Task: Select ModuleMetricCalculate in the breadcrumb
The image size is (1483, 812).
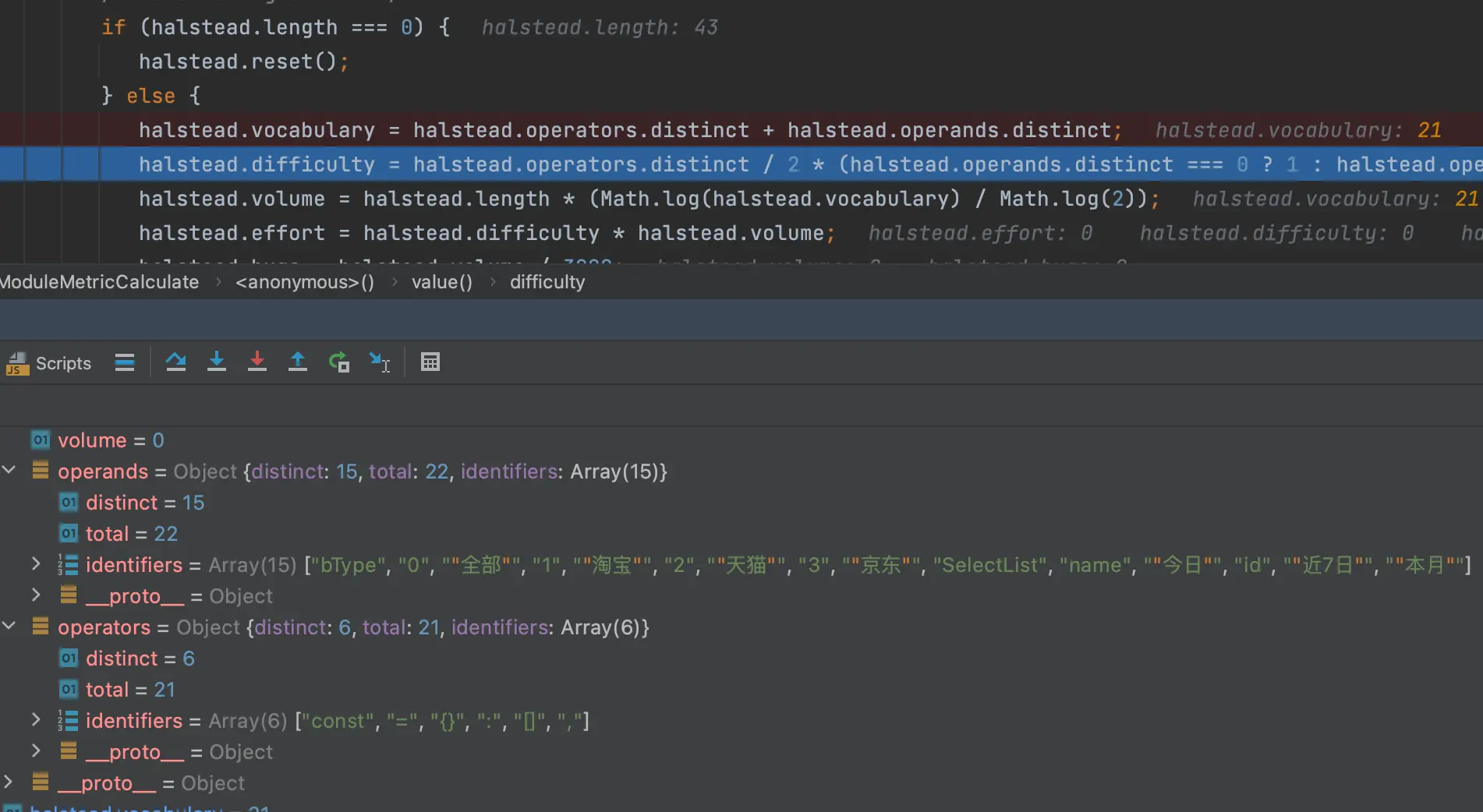Action: coord(100,282)
